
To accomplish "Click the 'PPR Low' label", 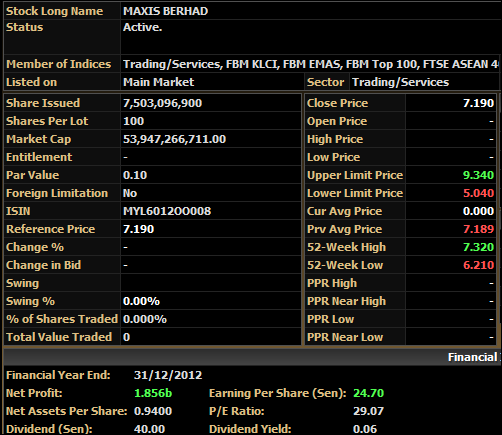I will click(330, 319).
